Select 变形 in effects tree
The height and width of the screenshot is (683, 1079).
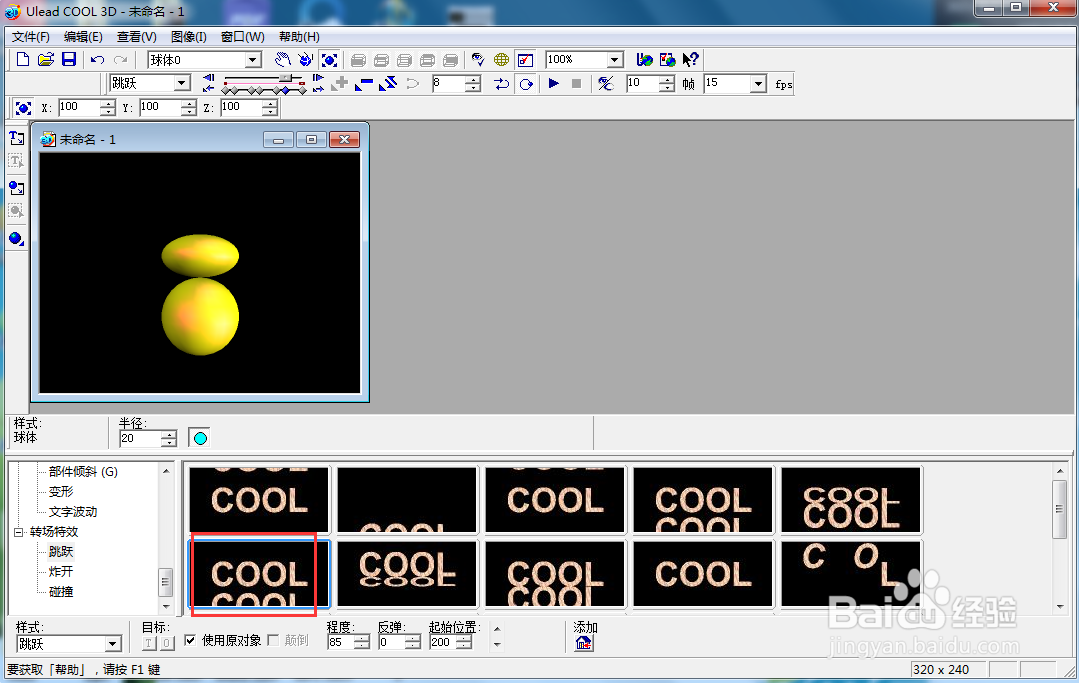pos(61,492)
